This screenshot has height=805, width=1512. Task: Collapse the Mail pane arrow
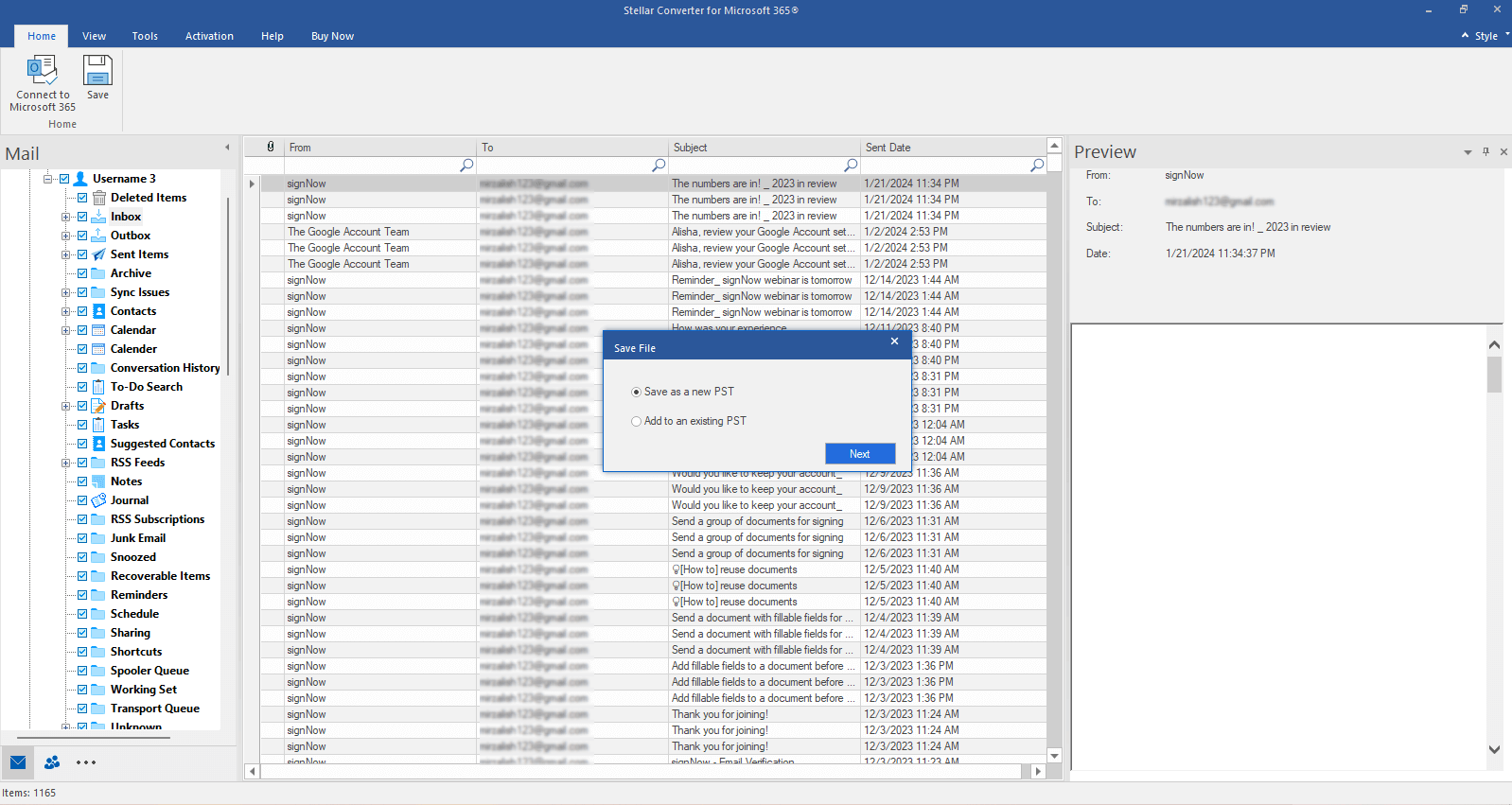coord(227,148)
